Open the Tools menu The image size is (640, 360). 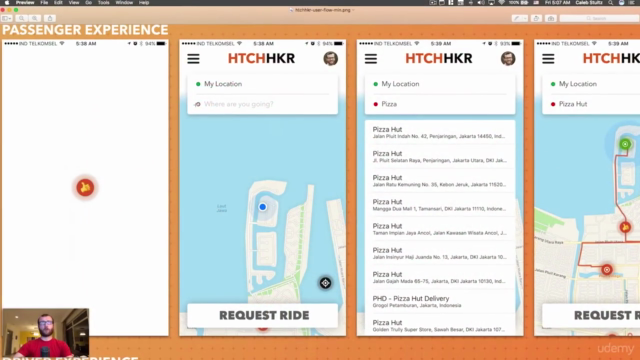tap(104, 2)
